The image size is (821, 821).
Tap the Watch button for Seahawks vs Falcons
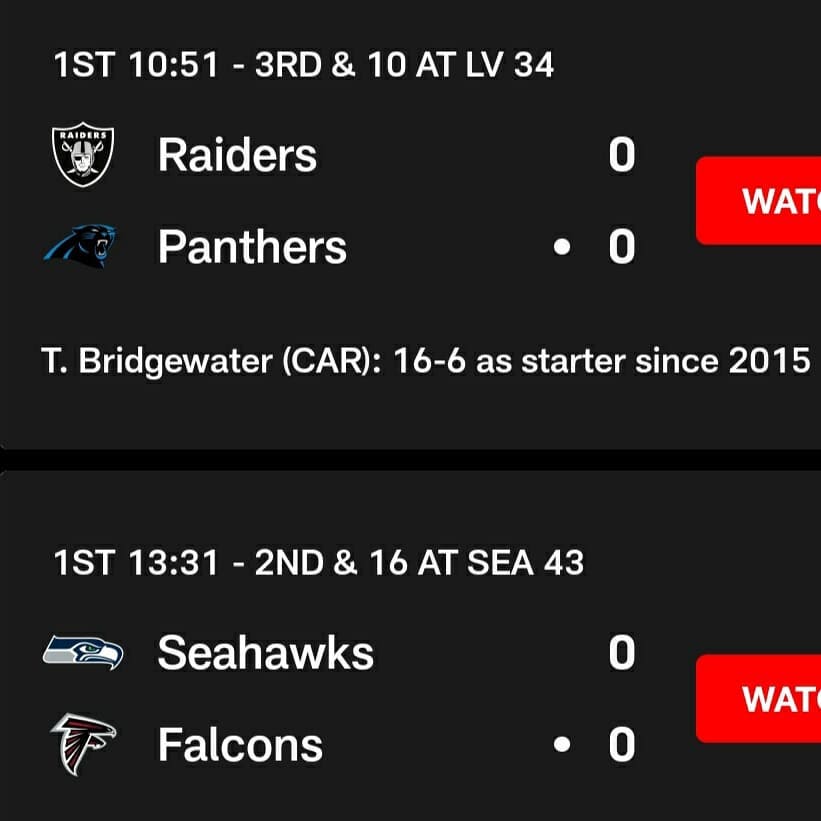758,698
